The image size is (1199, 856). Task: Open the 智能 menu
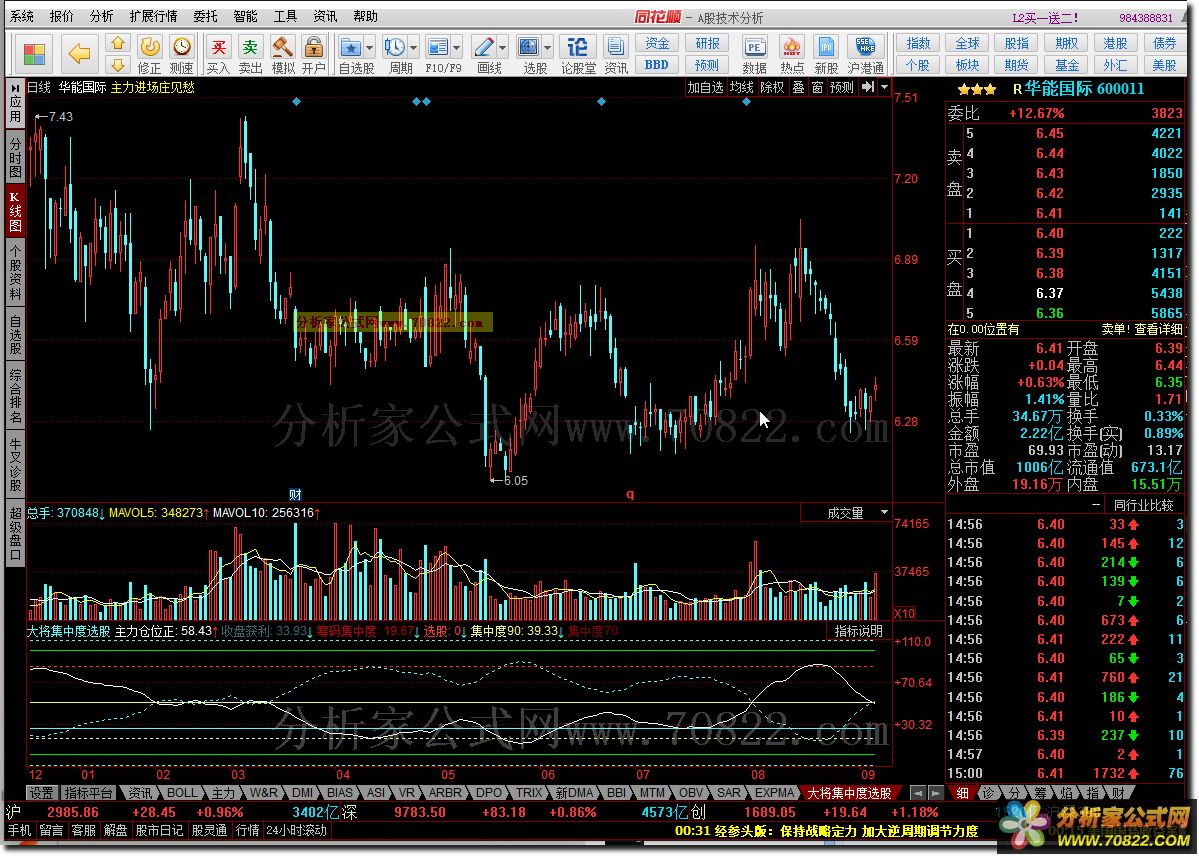[245, 15]
